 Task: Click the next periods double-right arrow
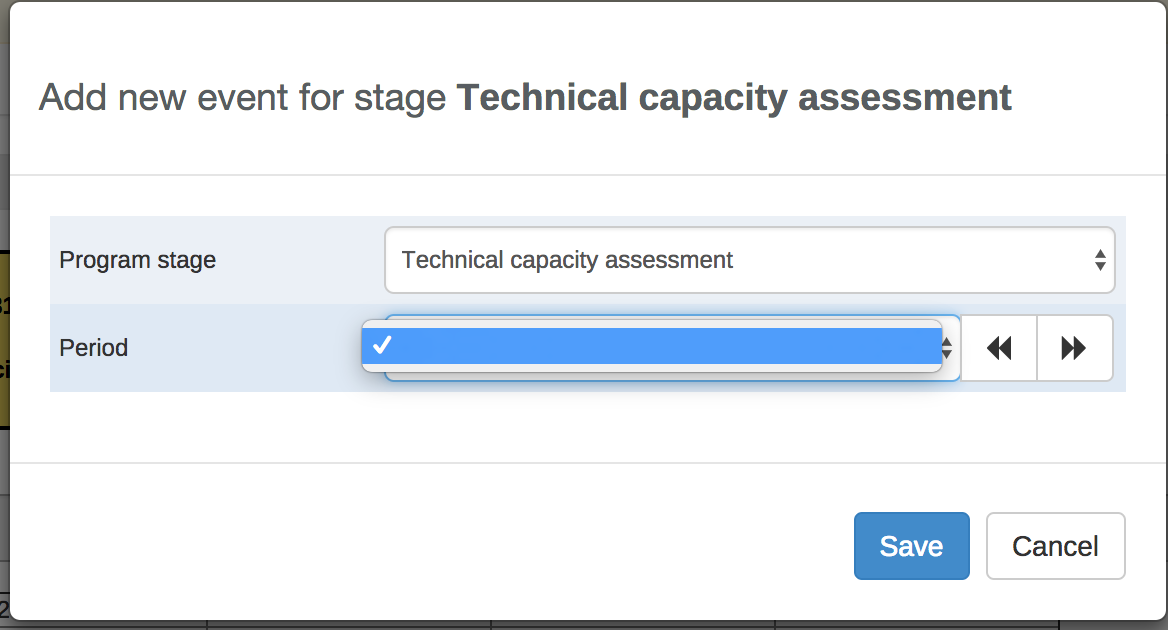point(1074,348)
